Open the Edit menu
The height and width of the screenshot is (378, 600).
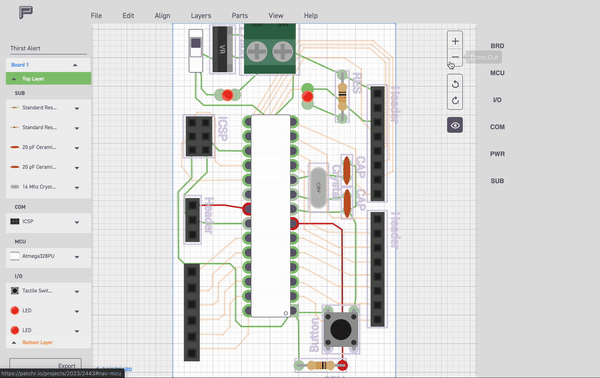(x=128, y=16)
